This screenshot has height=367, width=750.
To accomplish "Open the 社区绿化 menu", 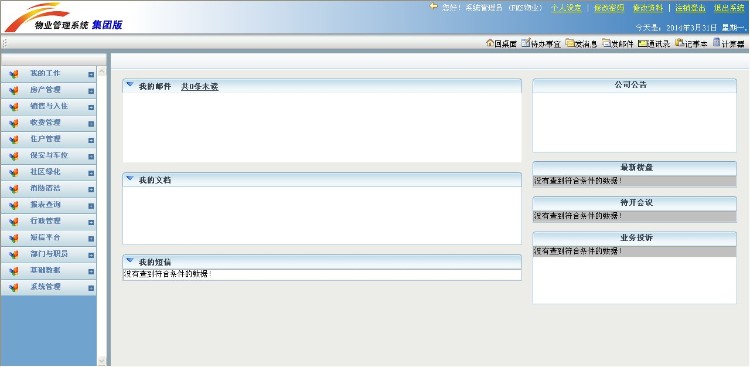I will [x=48, y=172].
